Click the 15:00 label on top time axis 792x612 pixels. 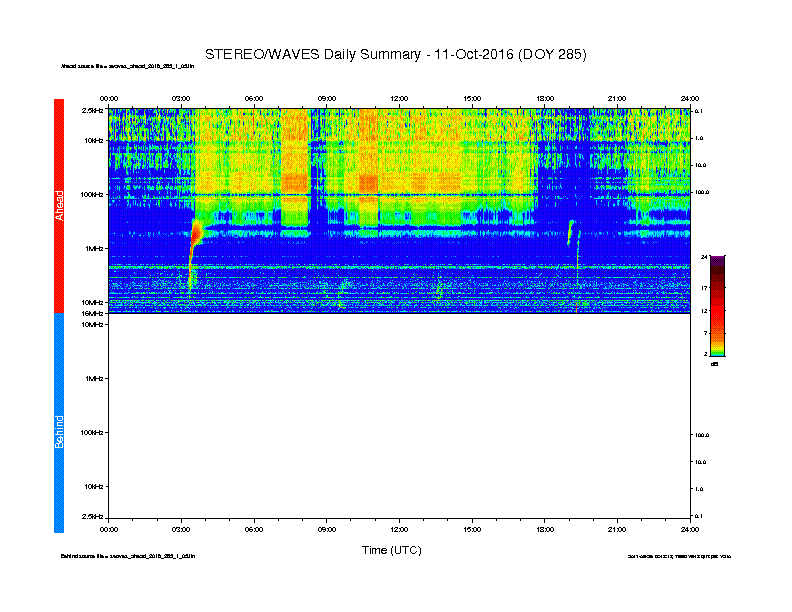(472, 98)
